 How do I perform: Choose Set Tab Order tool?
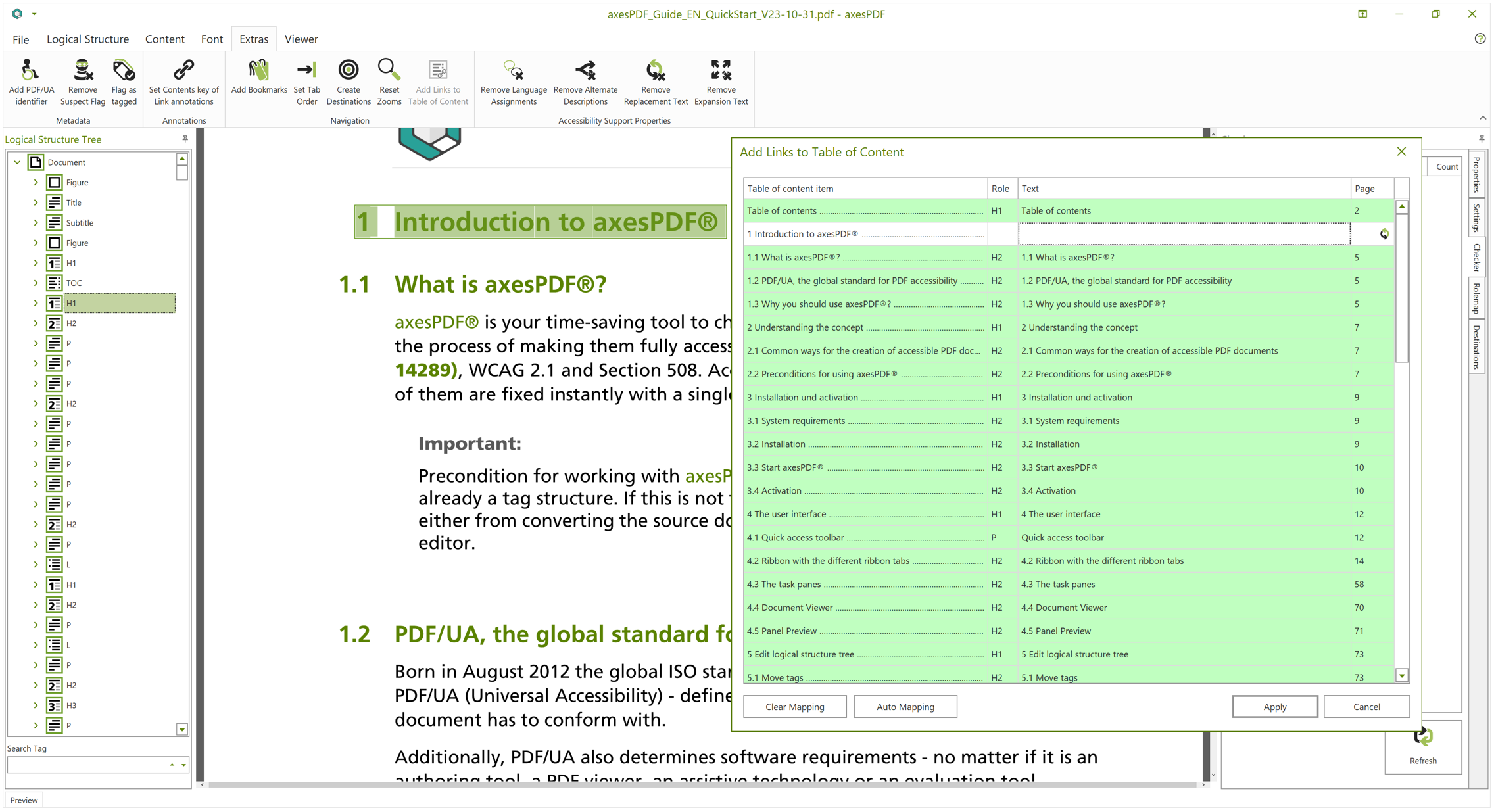pyautogui.click(x=306, y=82)
